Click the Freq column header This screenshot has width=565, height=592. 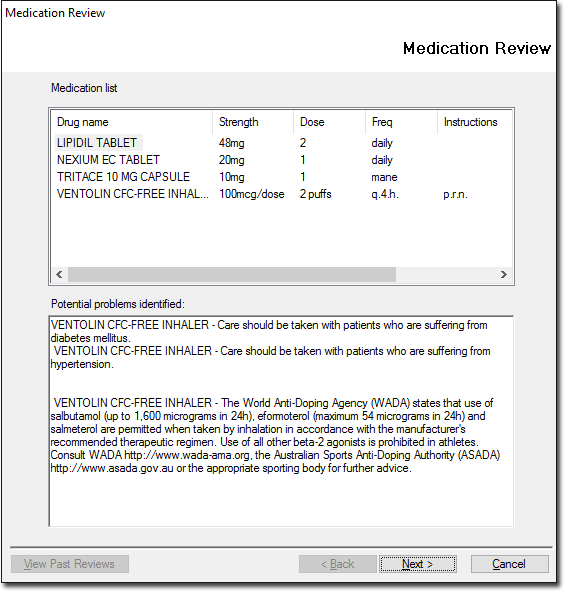(x=401, y=122)
